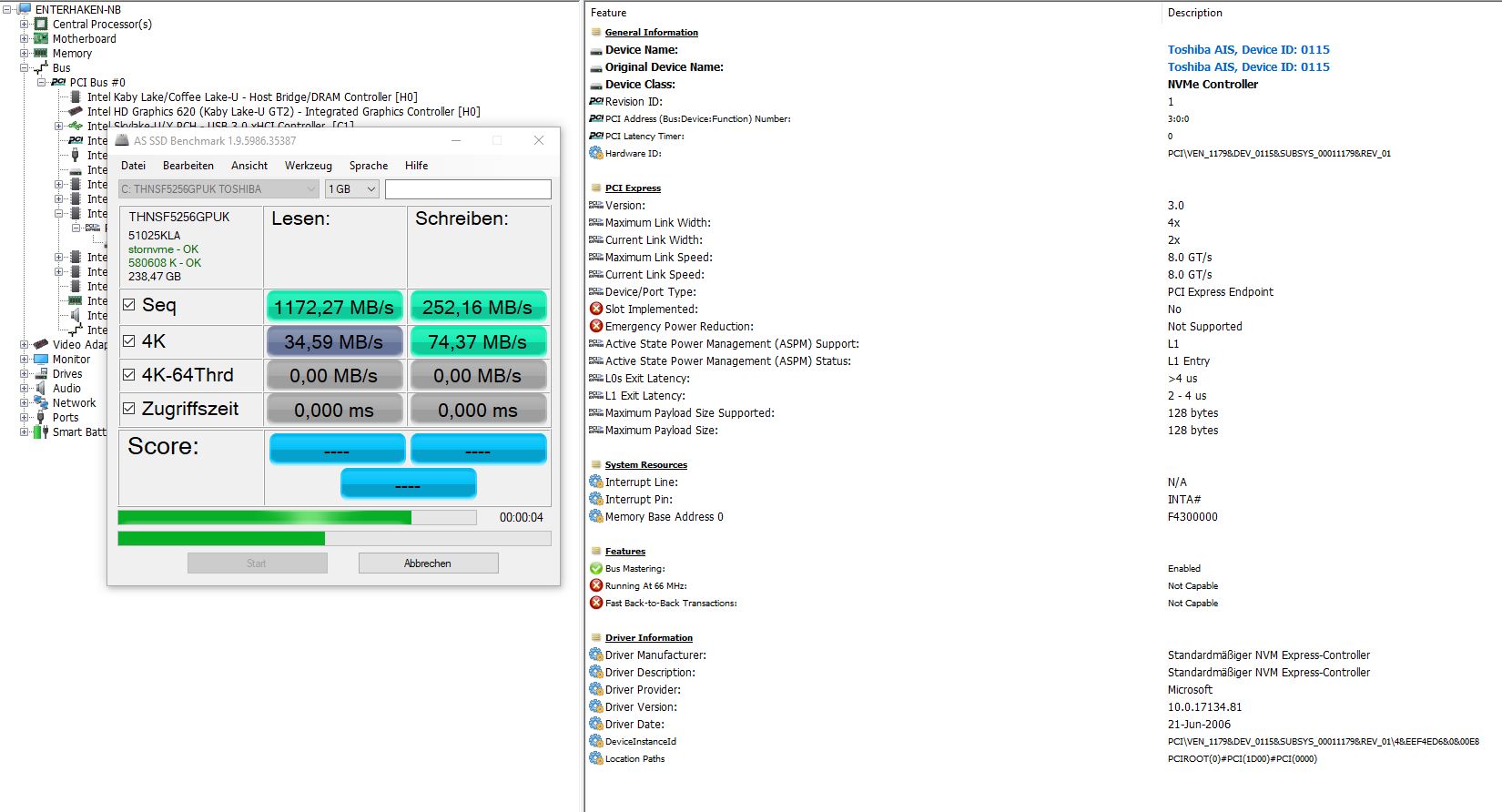Open the Ansicht menu
This screenshot has height=812, width=1502.
click(x=249, y=165)
